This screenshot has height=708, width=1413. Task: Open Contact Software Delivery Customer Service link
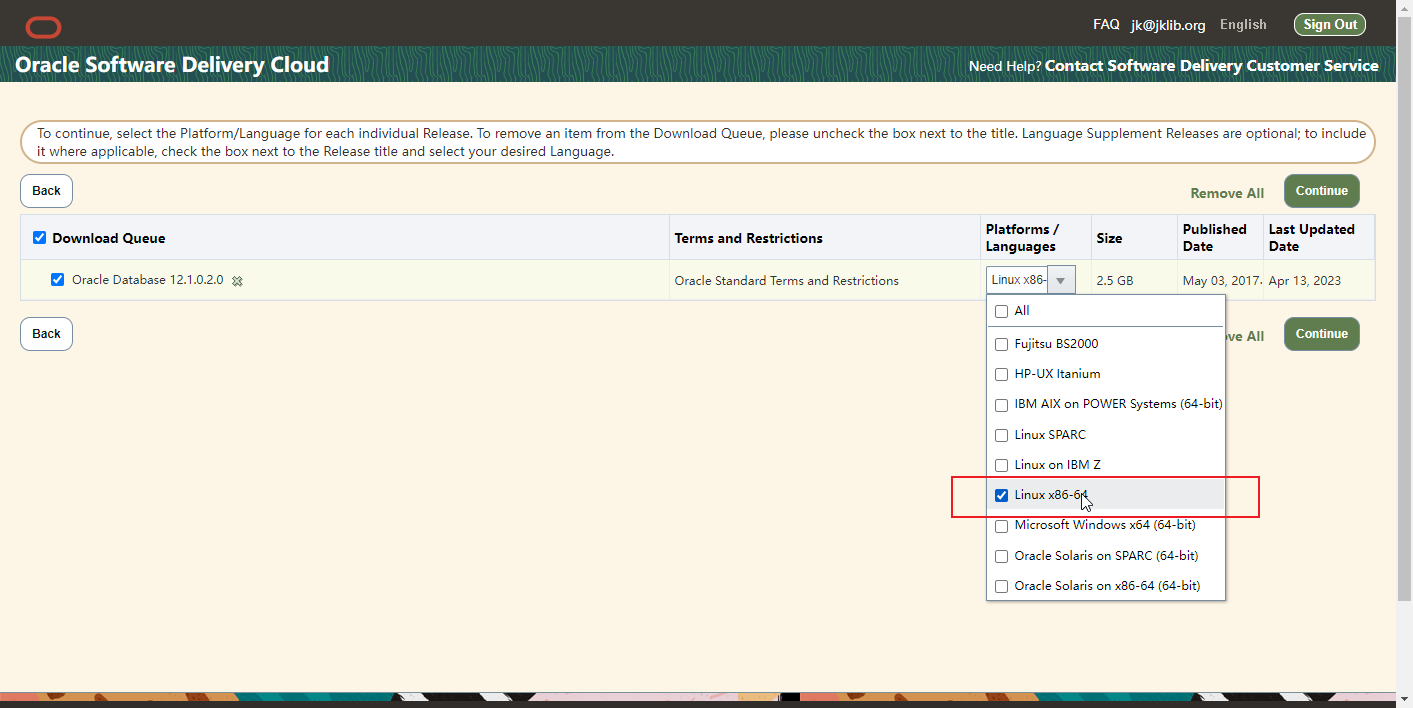click(x=1211, y=66)
